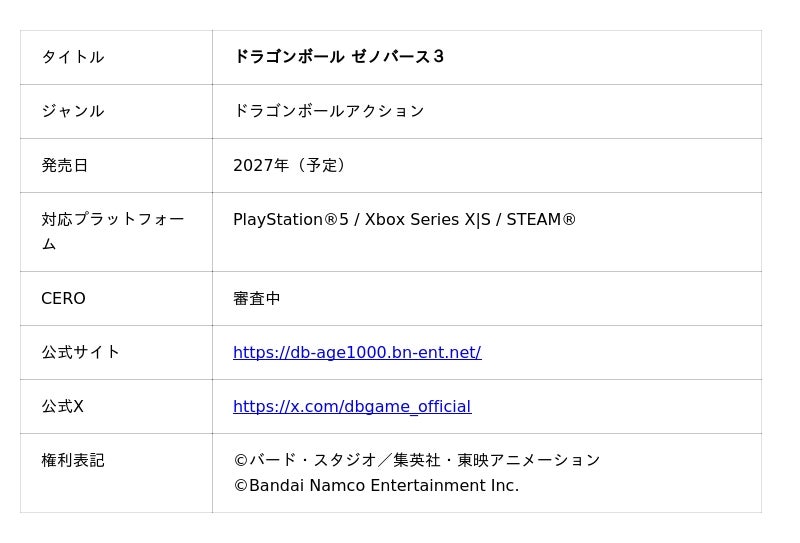Click the bold title ドラゴンボール ゼノバース3

(339, 56)
